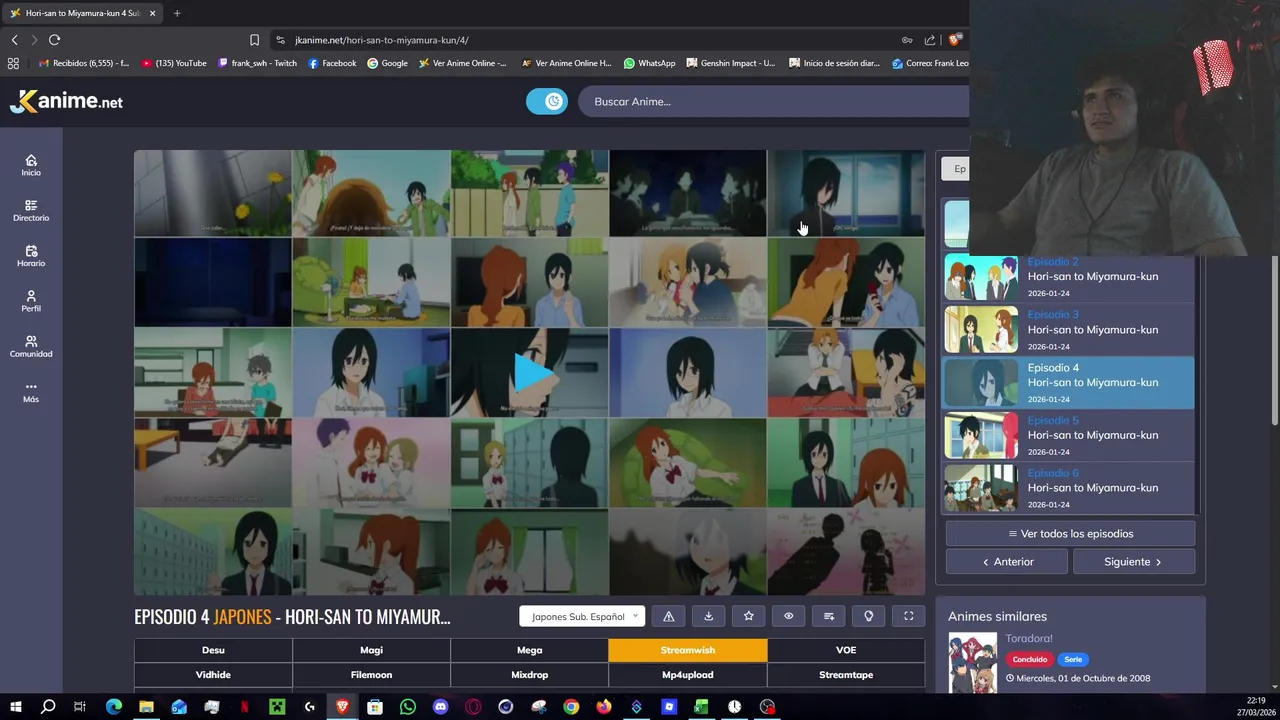Bookmark the page with the bookmark icon
1280x720 pixels.
point(254,40)
